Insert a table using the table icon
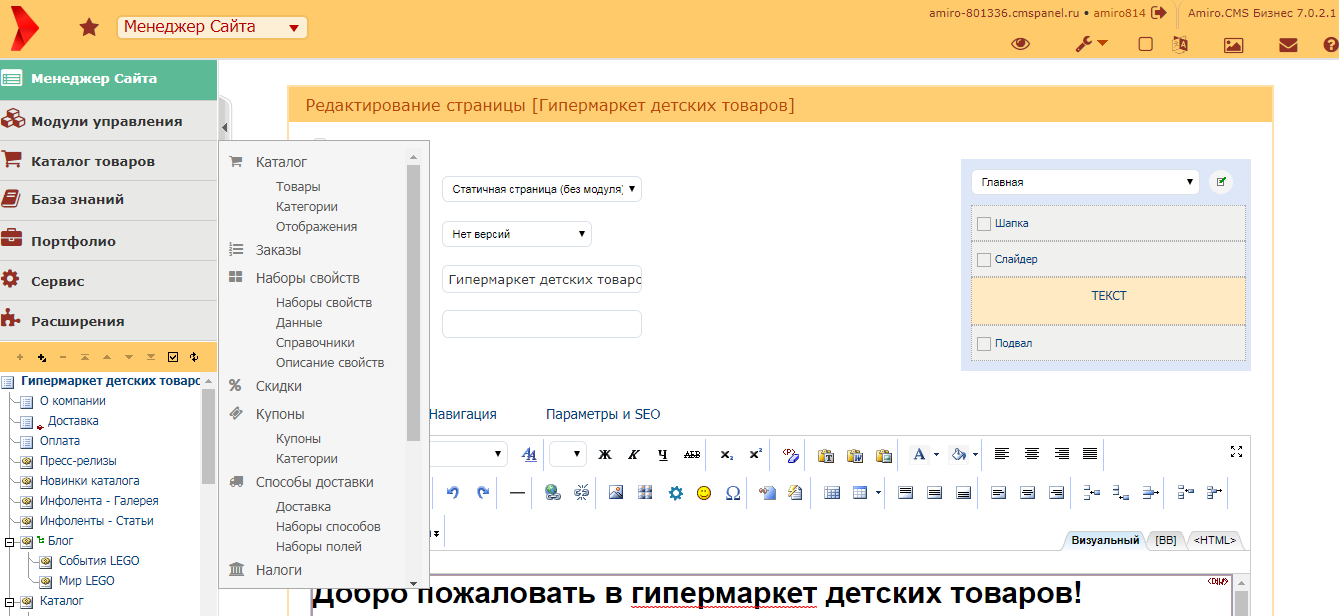The width and height of the screenshot is (1339, 616). coord(833,492)
